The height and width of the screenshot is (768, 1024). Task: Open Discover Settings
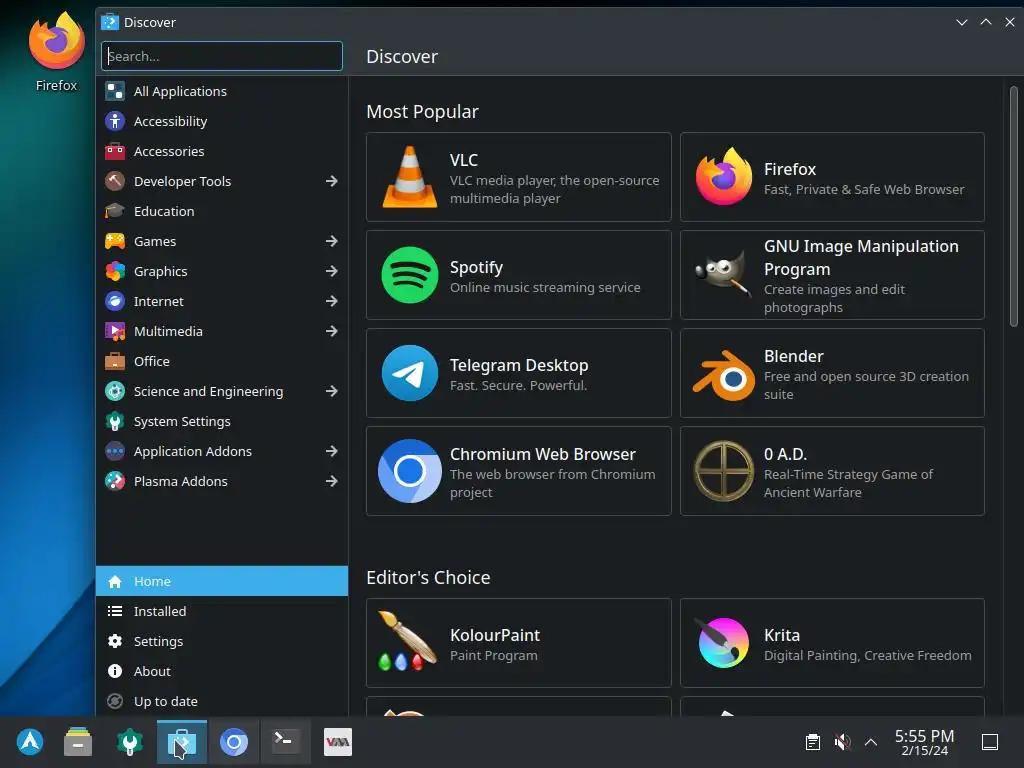pos(221,641)
